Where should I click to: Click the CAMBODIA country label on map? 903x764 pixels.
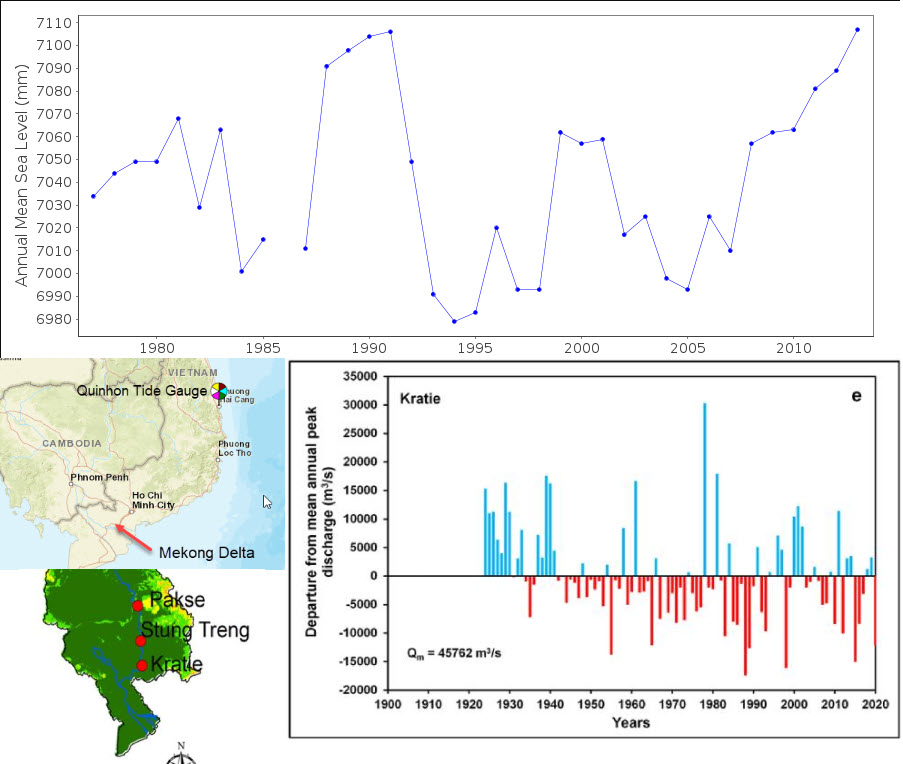pos(72,443)
